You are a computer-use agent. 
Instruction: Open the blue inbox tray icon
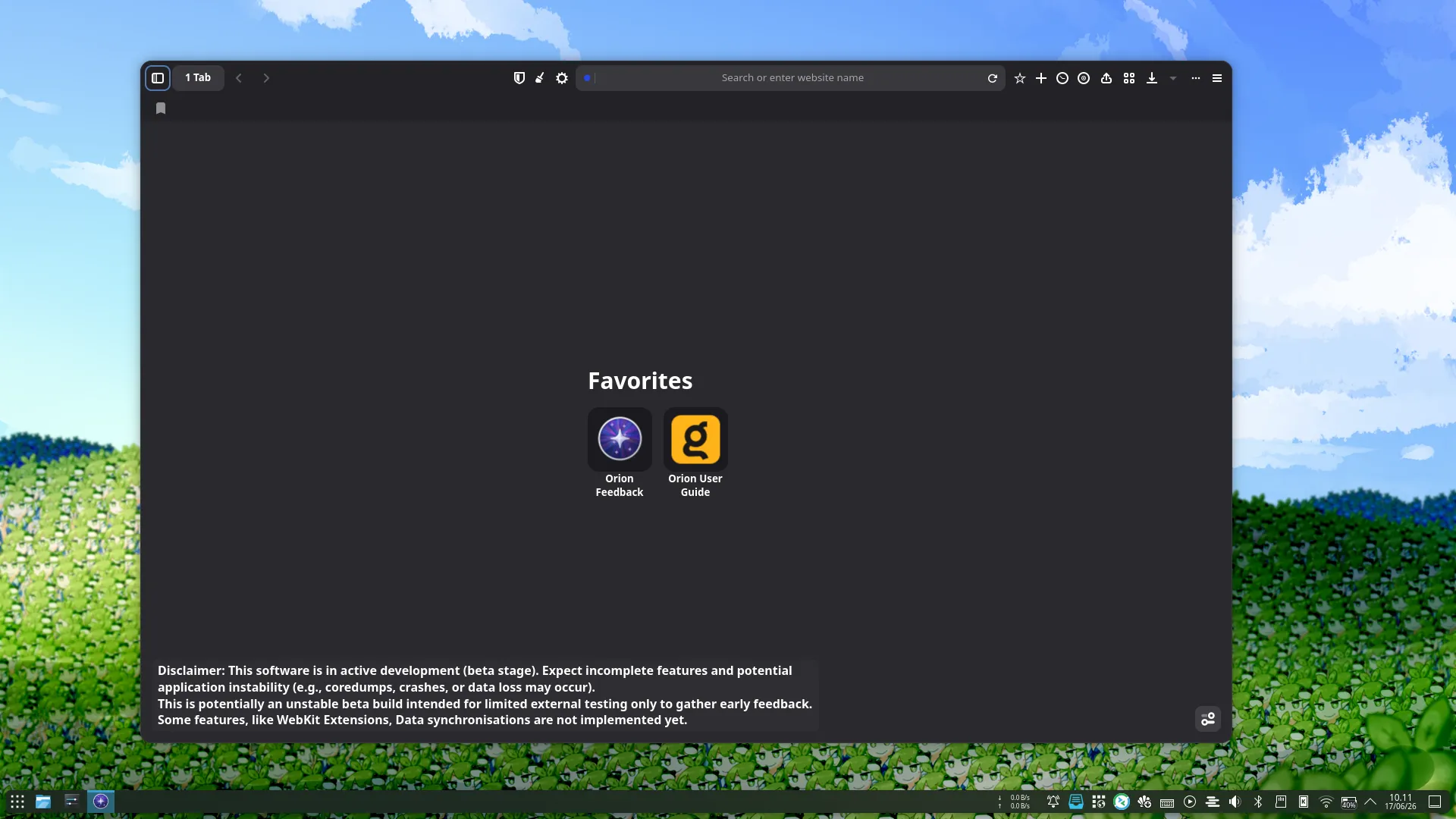1076,802
